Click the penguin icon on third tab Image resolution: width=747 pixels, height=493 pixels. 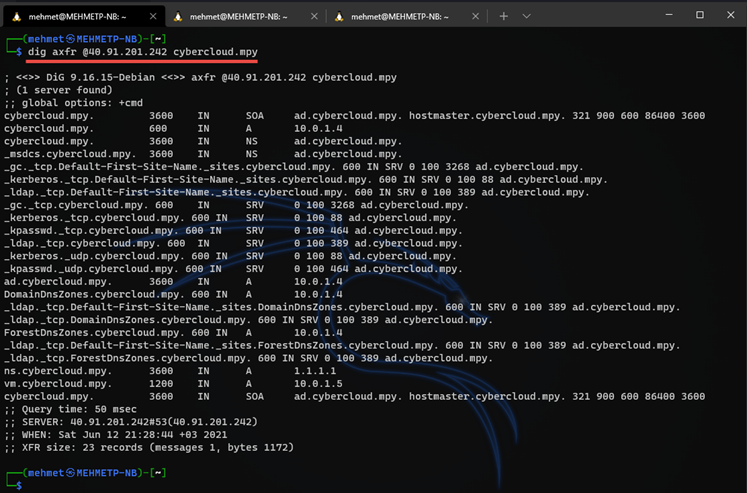tap(340, 16)
